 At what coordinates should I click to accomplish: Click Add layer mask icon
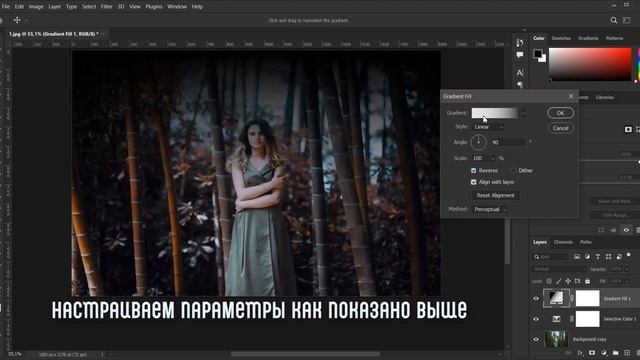592,353
